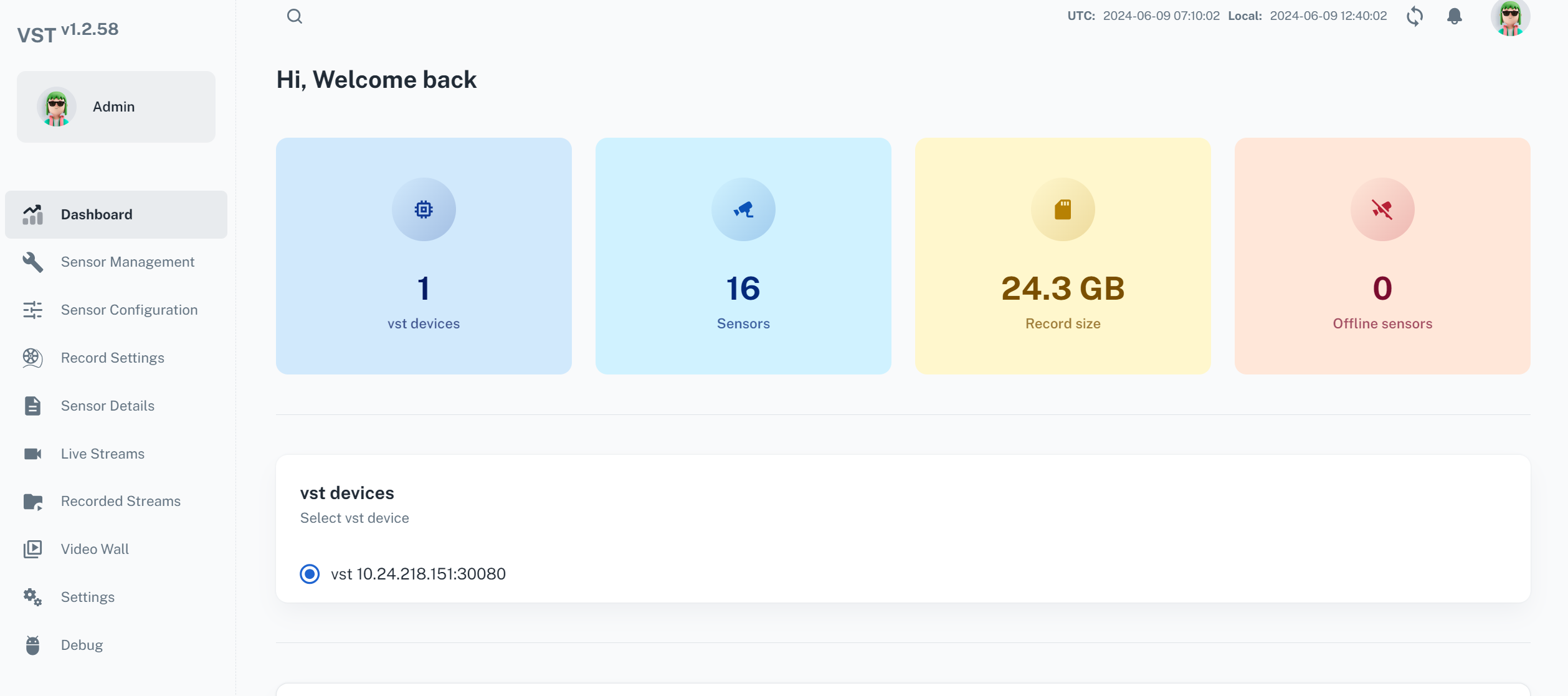This screenshot has height=696, width=1568.
Task: Click the Debug bug icon
Action: [x=32, y=645]
